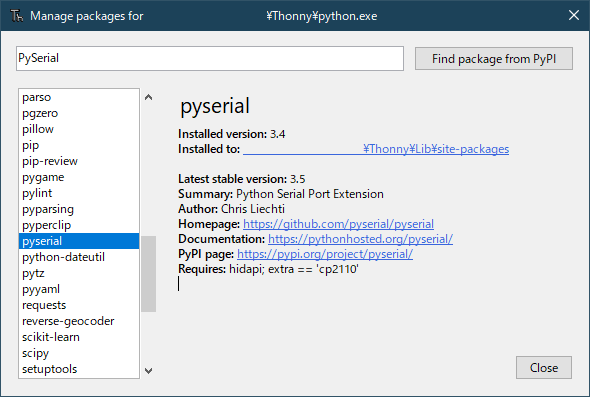
Task: Select pyperclip in the package list
Action: [x=79, y=225]
